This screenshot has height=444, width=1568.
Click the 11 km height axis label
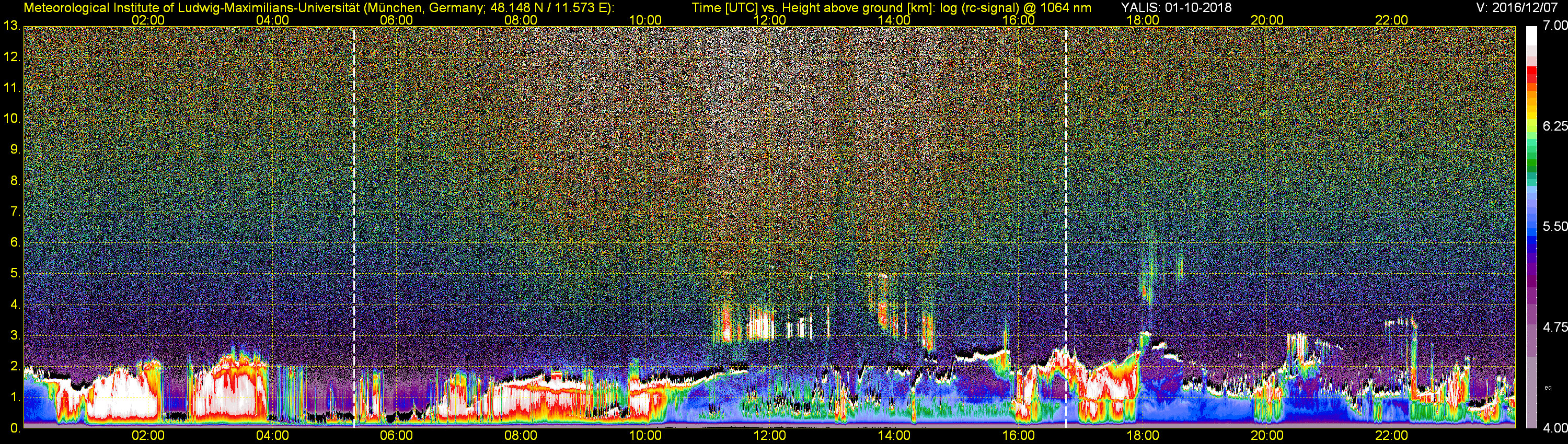click(11, 88)
